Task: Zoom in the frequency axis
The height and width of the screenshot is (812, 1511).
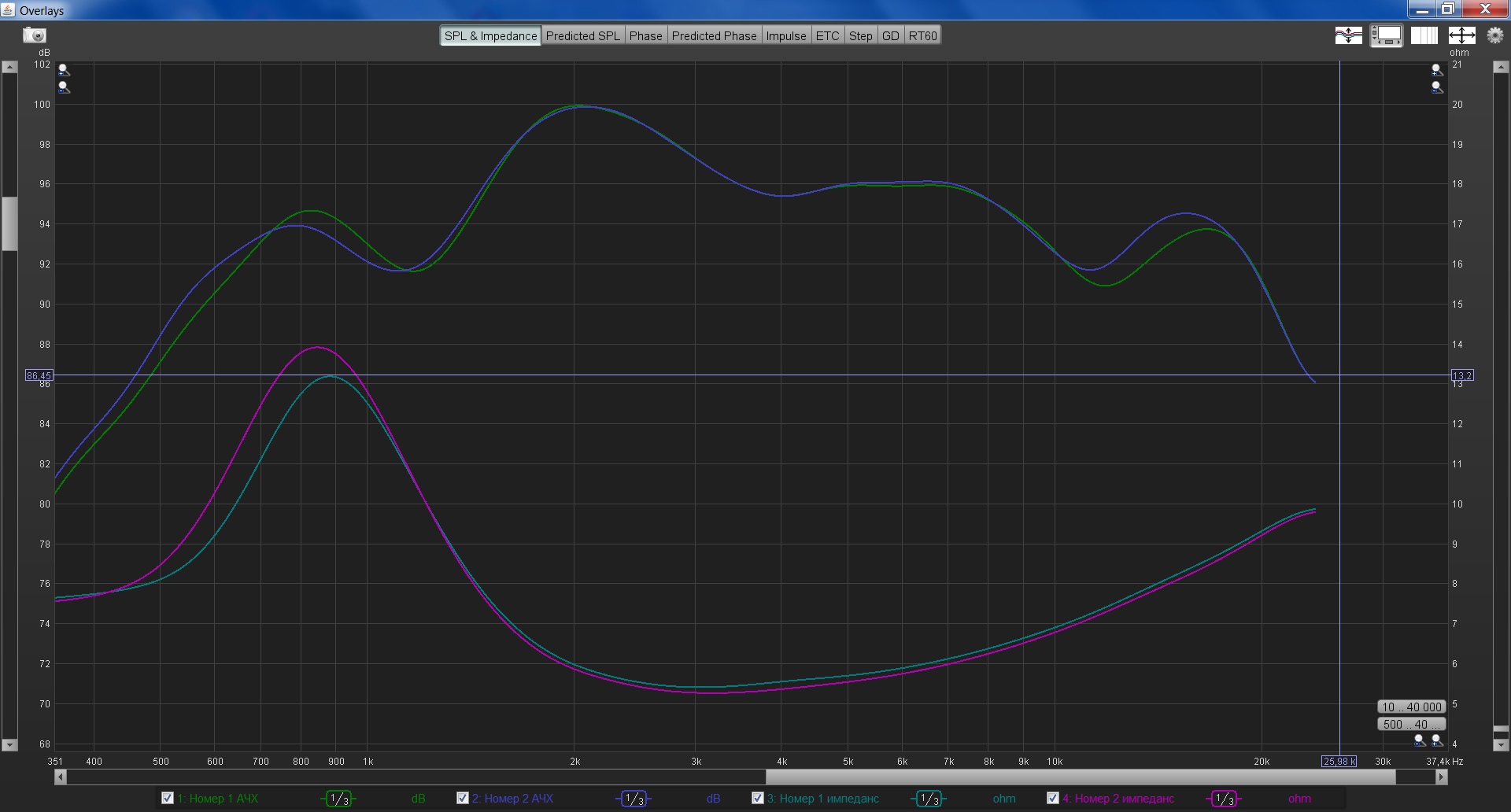Action: [1437, 740]
